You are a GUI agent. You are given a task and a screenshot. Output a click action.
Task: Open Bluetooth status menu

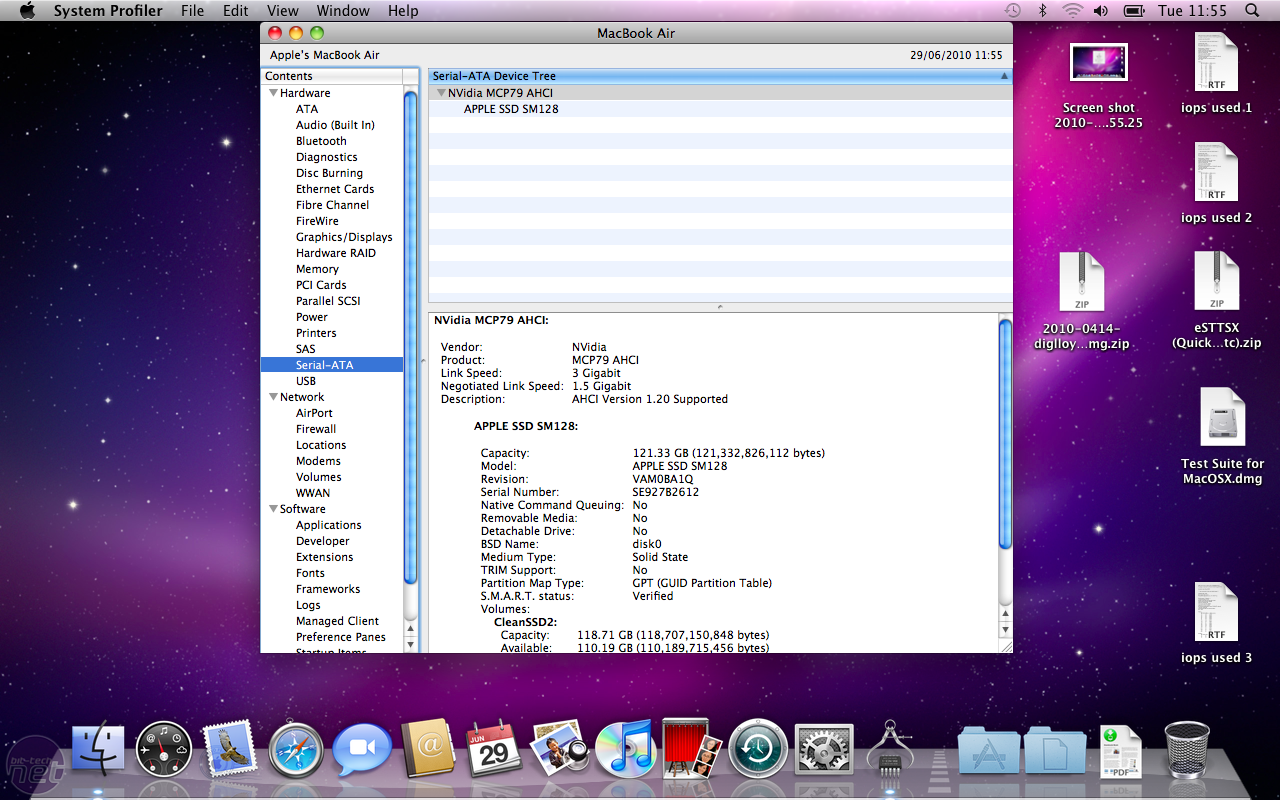[x=1042, y=11]
